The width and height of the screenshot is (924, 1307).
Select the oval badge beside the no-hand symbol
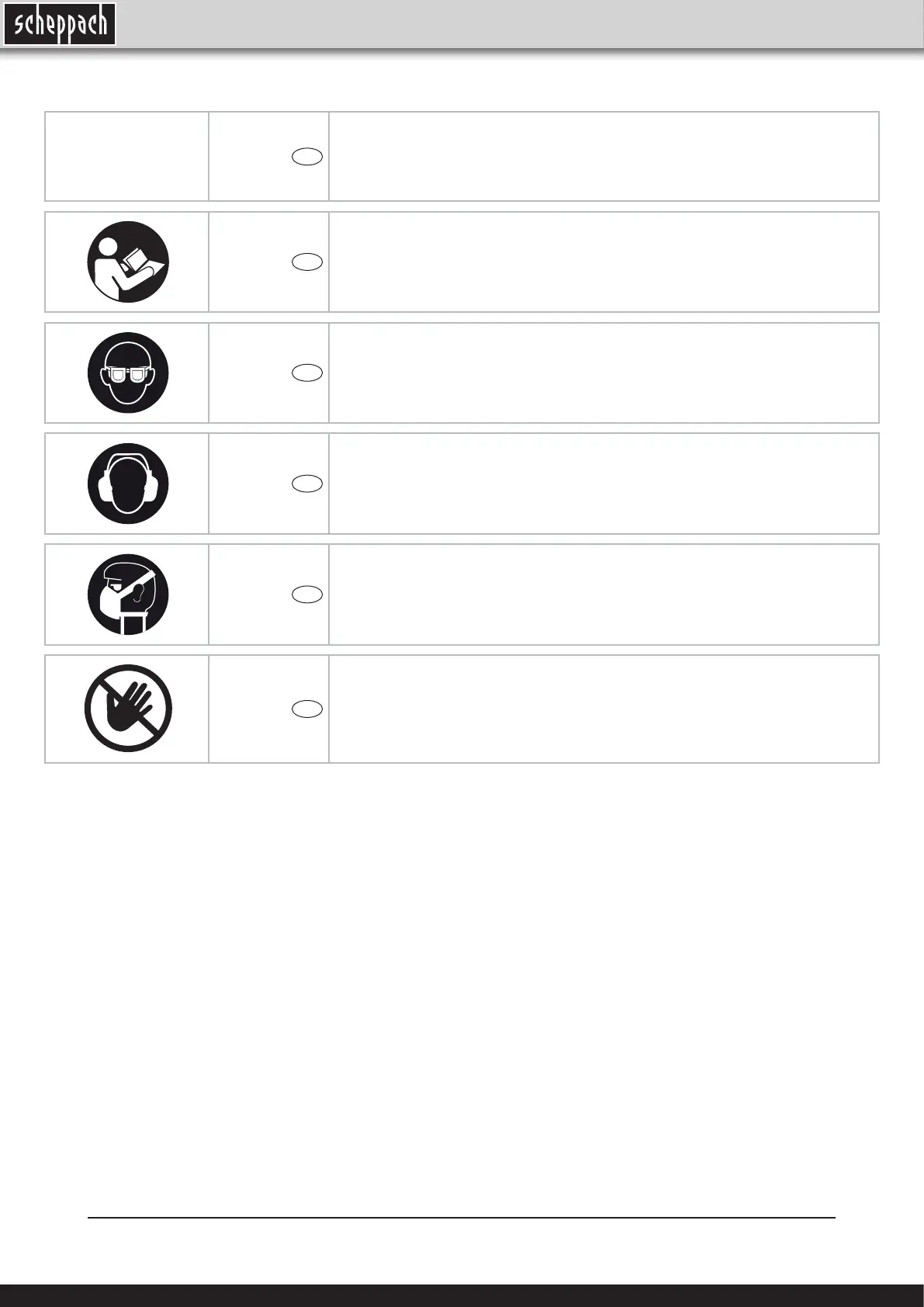click(x=308, y=709)
